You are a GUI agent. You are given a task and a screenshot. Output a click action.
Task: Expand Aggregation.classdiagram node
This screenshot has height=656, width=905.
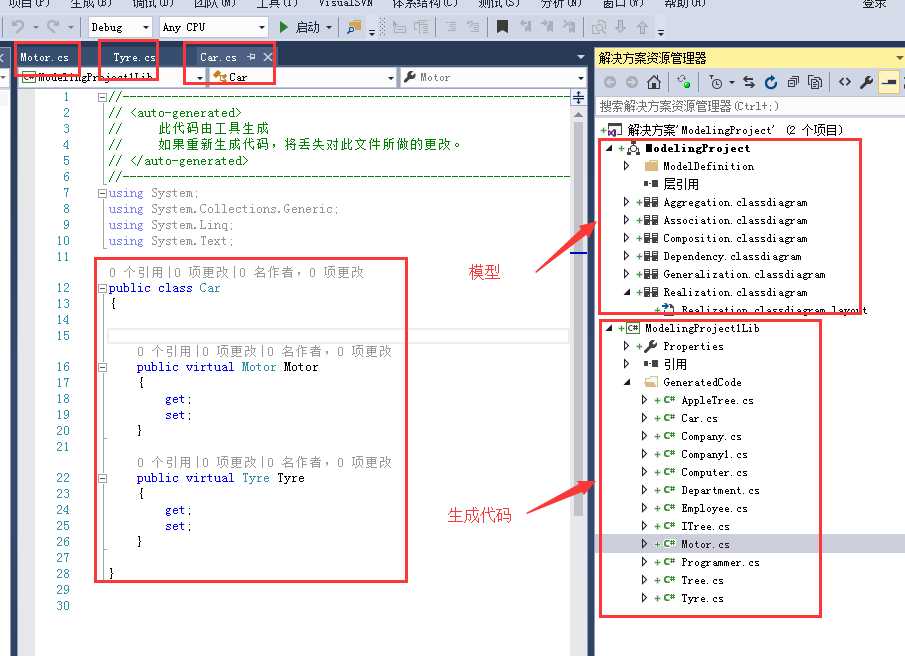tap(626, 202)
